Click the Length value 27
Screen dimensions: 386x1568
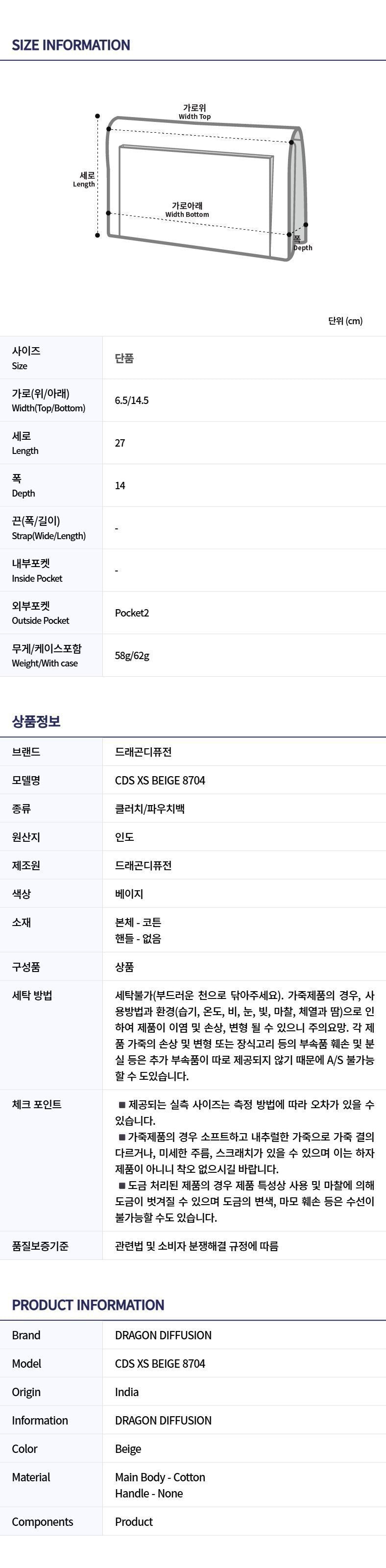(x=120, y=443)
